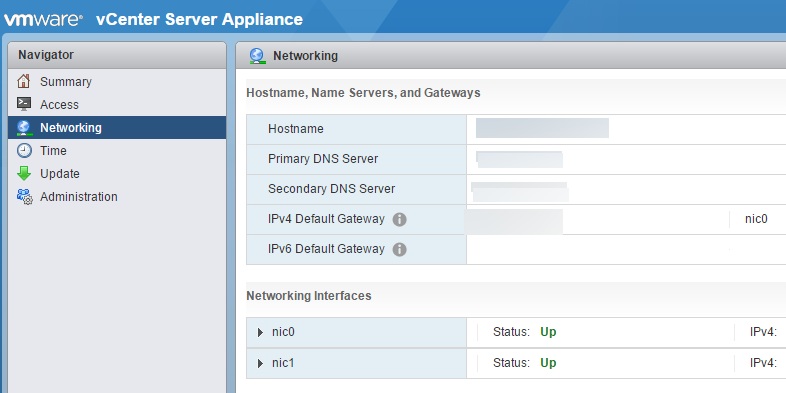The image size is (786, 393).
Task: Click the blurred Hostname value
Action: (542, 128)
